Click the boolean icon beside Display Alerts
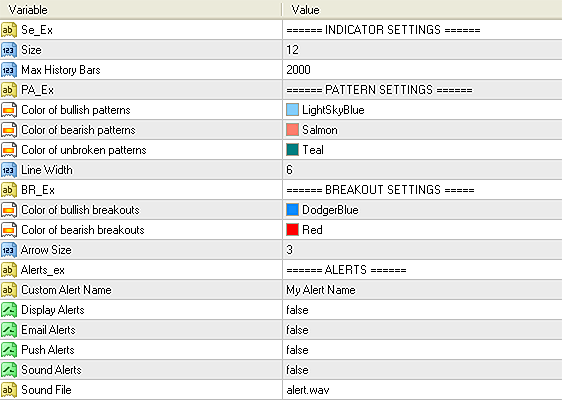Image resolution: width=562 pixels, height=404 pixels. pyautogui.click(x=9, y=310)
